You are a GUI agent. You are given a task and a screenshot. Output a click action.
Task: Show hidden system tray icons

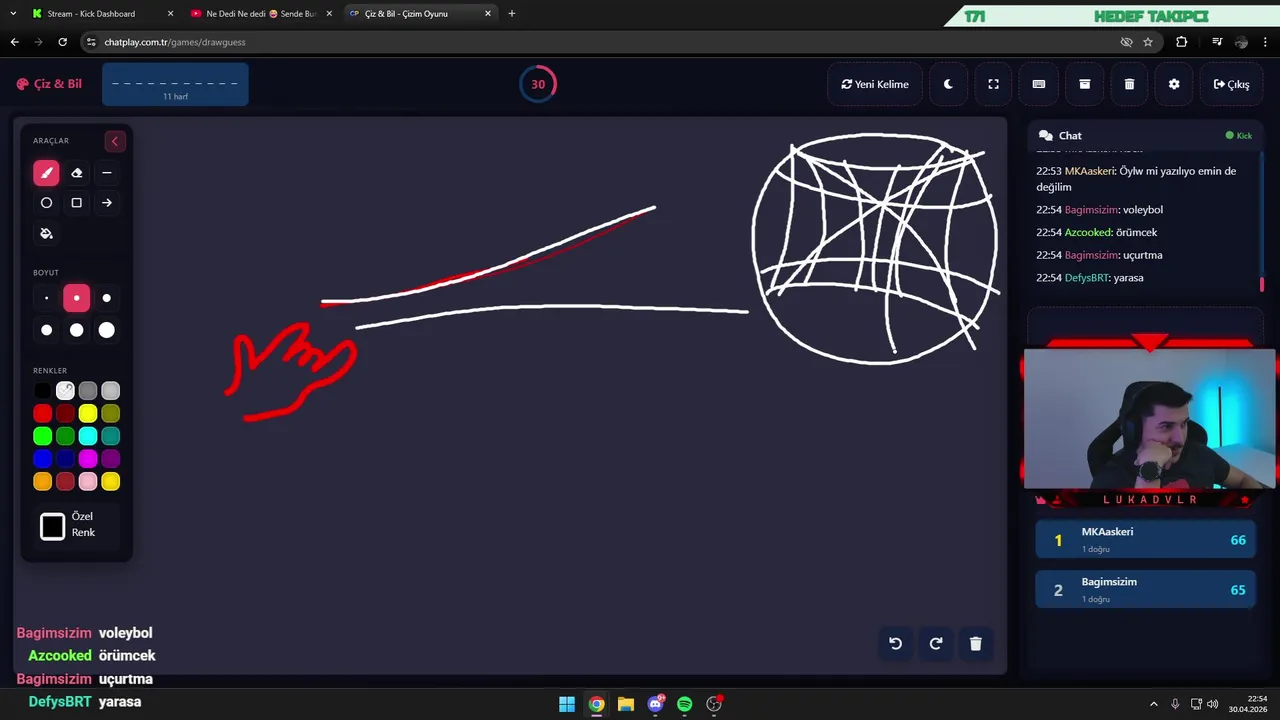[x=1153, y=704]
